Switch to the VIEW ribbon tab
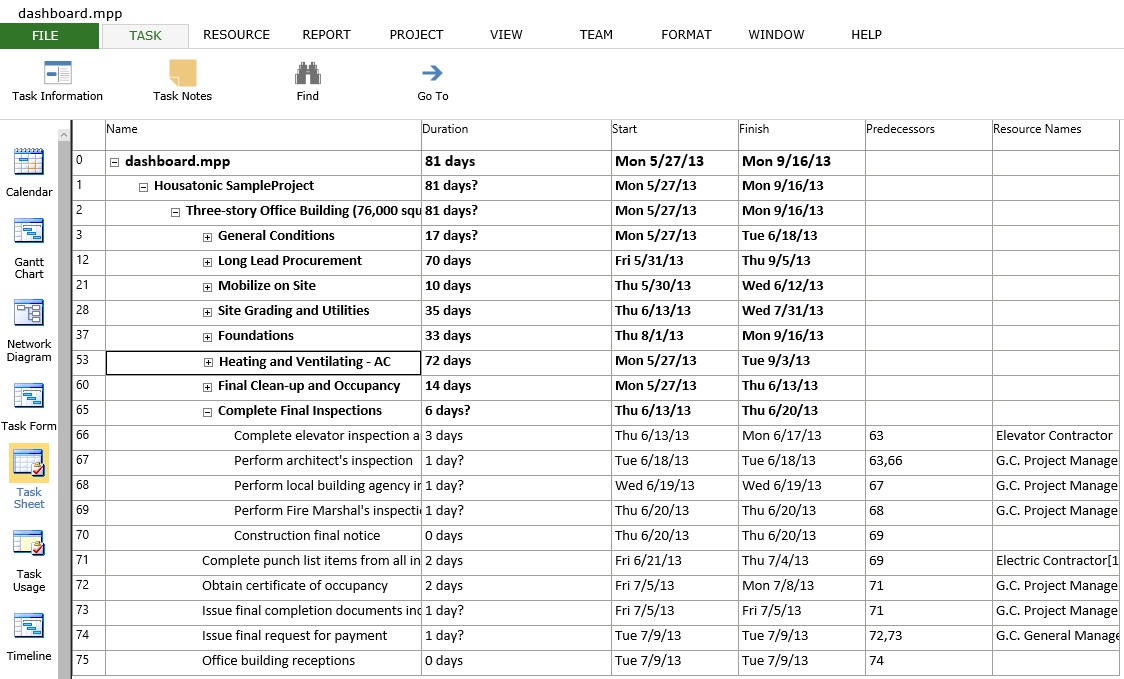 (506, 34)
